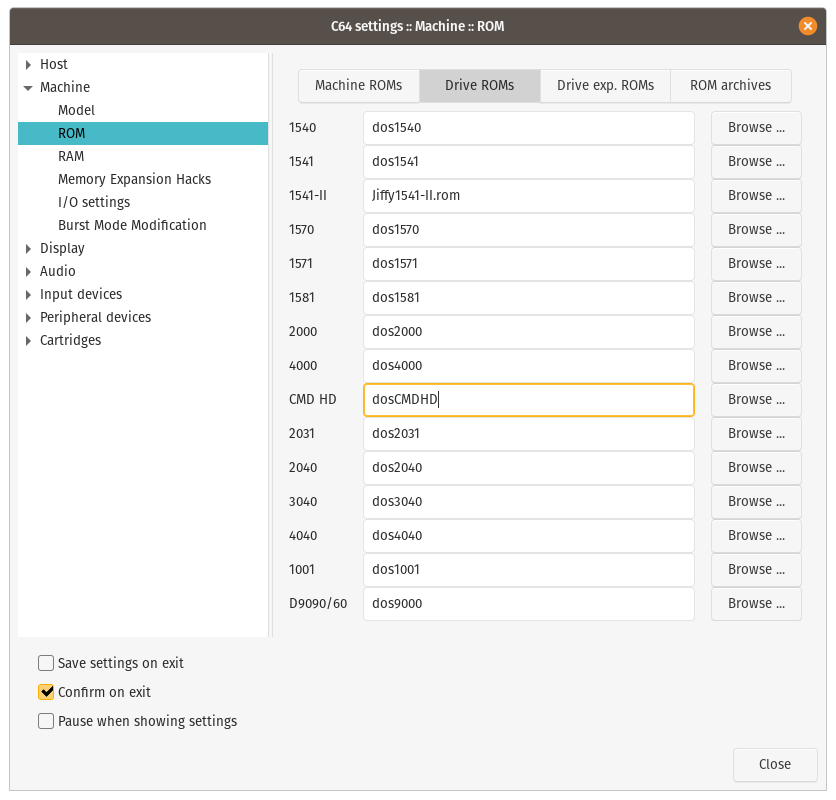Select ROM in the Machine tree

[x=71, y=133]
